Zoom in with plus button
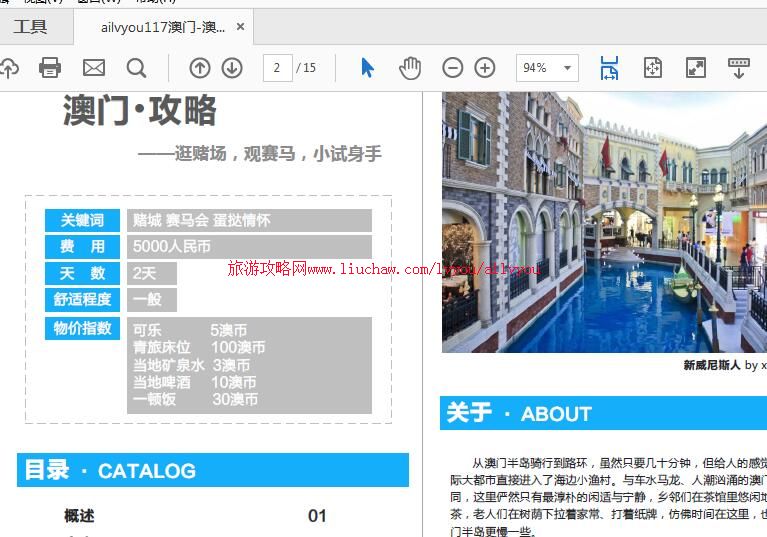 pyautogui.click(x=485, y=68)
